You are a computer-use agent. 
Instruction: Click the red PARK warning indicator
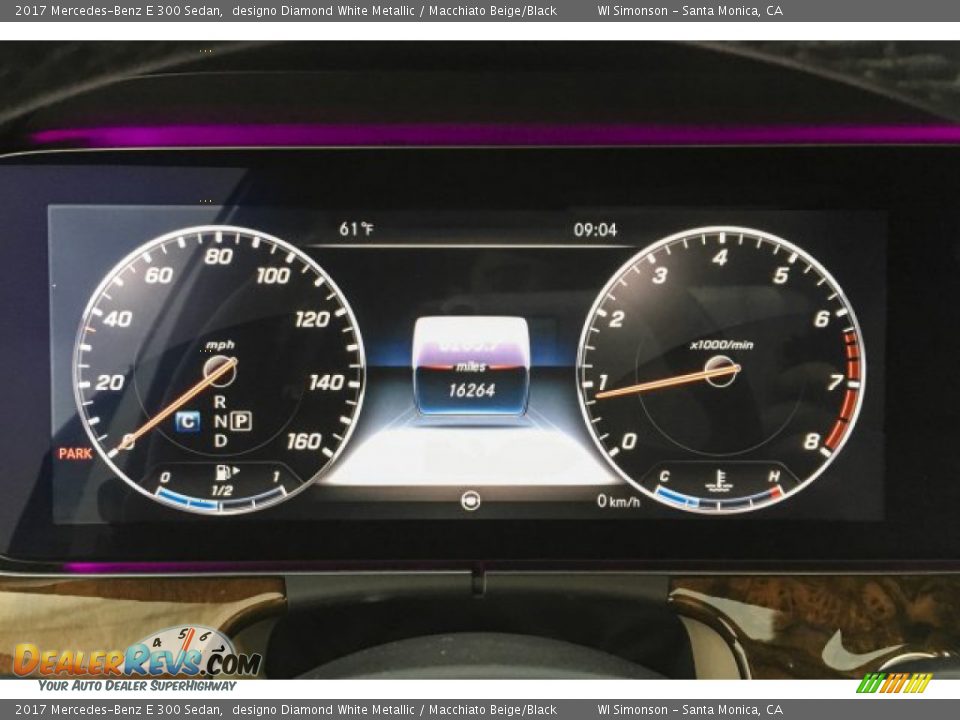[x=75, y=453]
